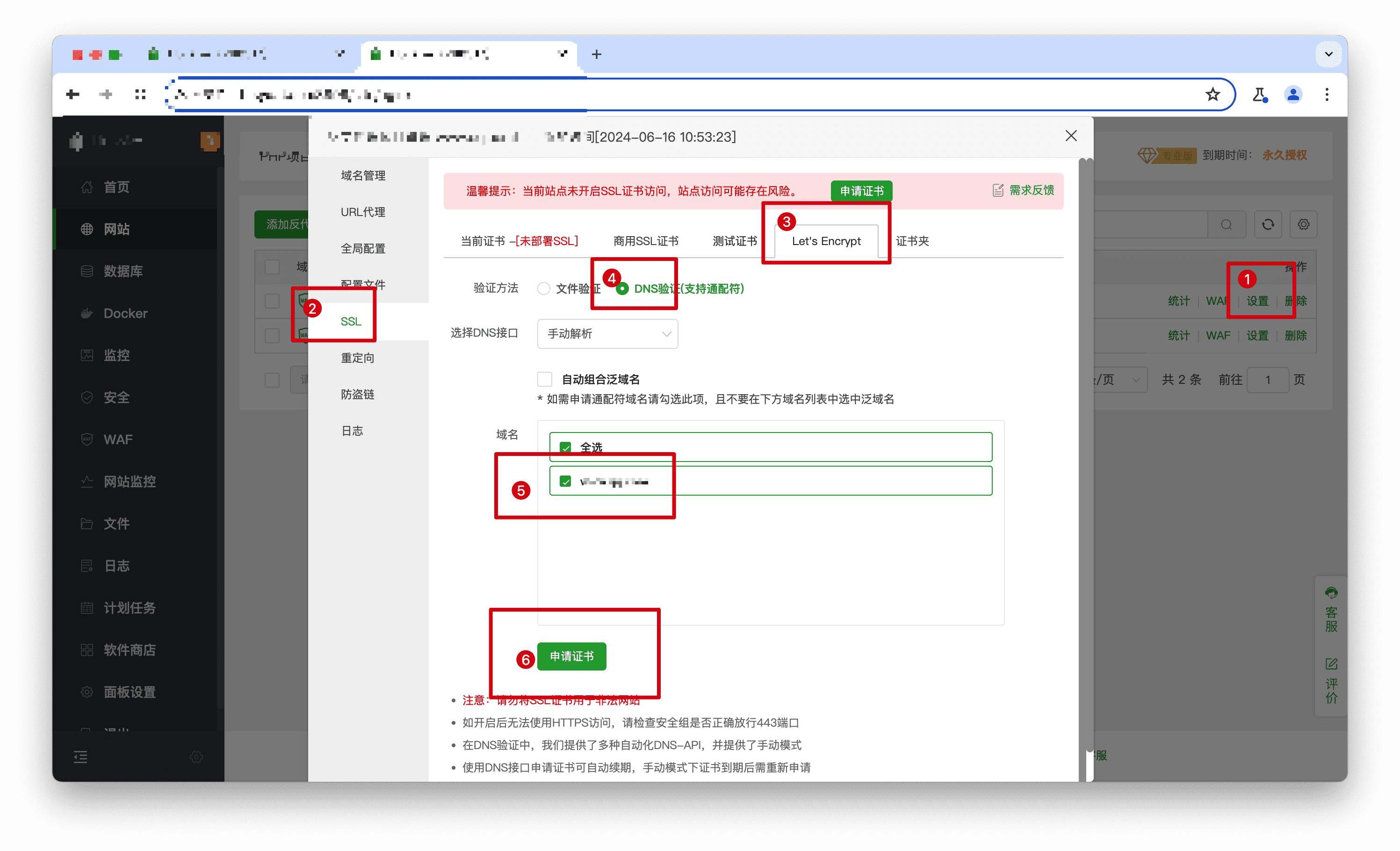Toggle table header select-all checkbox
Screen dimensions: 1400x851
click(x=272, y=267)
